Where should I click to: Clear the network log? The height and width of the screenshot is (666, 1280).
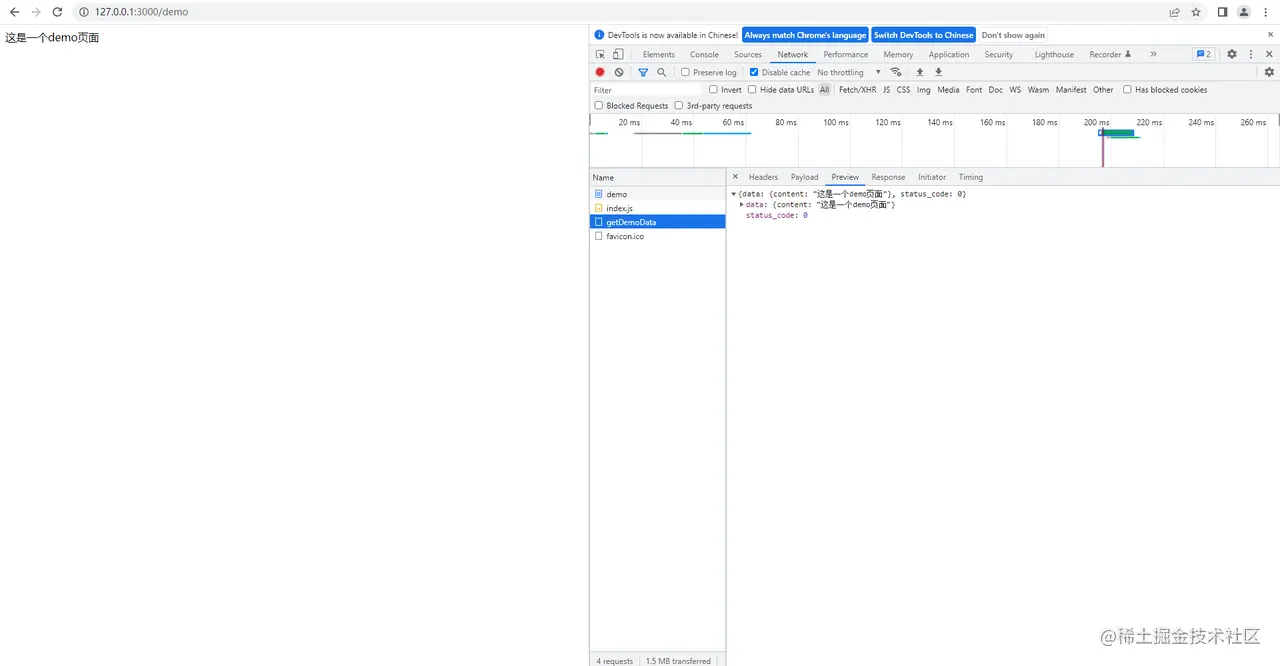coord(619,72)
